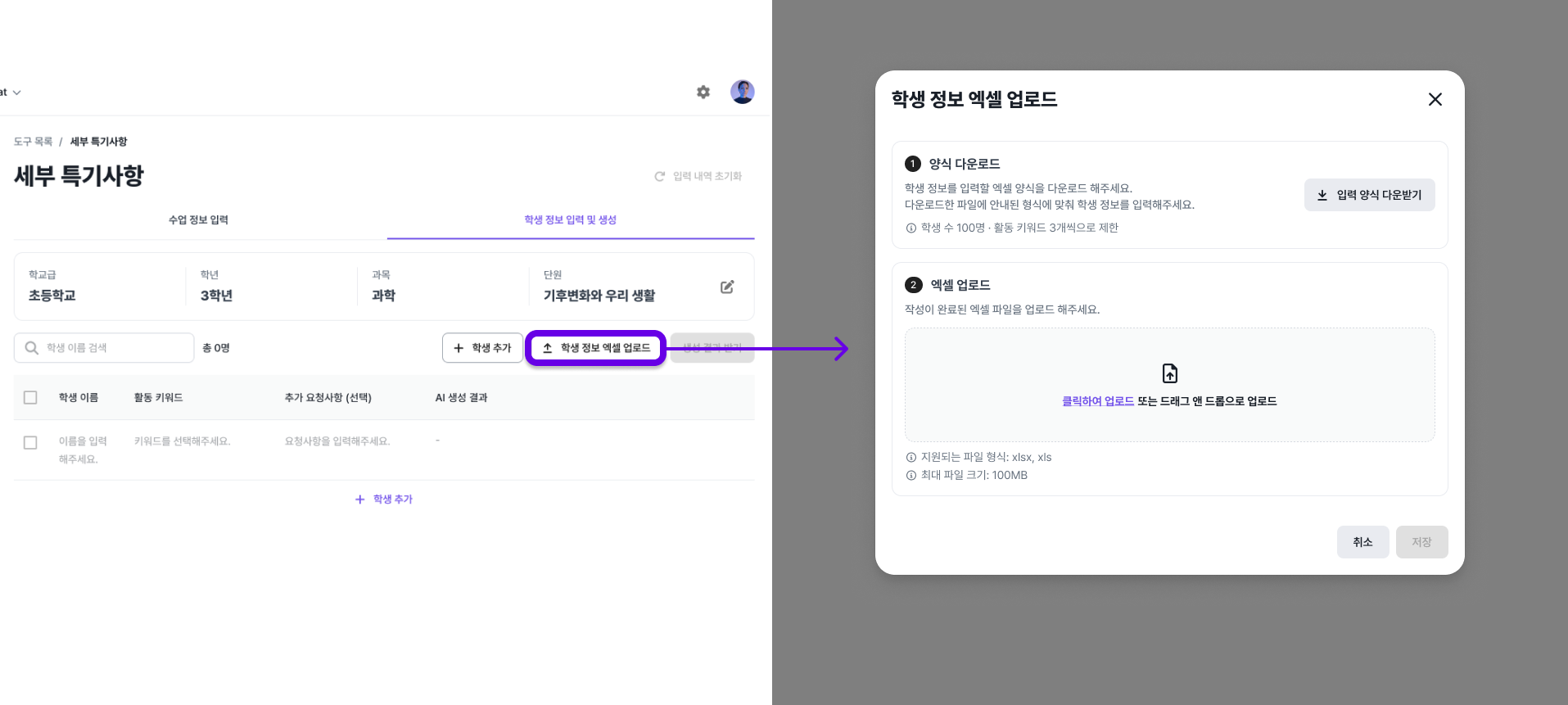Viewport: 1568px width, 705px height.
Task: Click the plus icon on 학생 추가 button
Action: click(459, 347)
